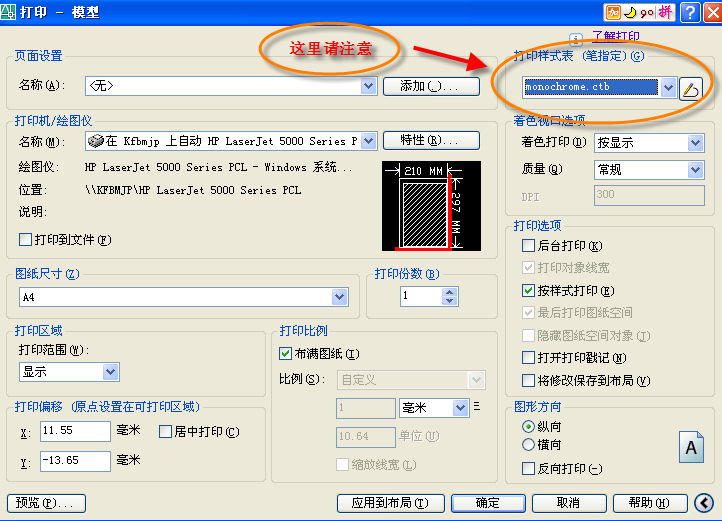Open the 了解打印 link
Viewport: 722px width, 521px height.
(x=616, y=36)
